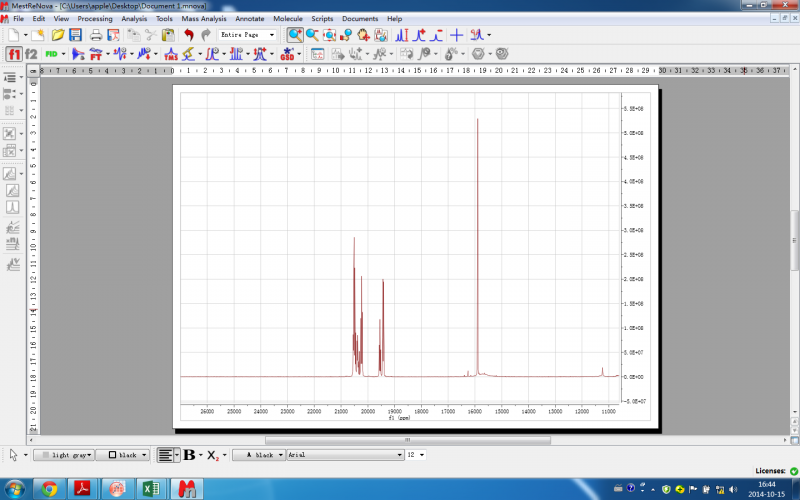Expand the font size 12 dropdown
Image resolution: width=800 pixels, height=500 pixels.
[x=421, y=455]
